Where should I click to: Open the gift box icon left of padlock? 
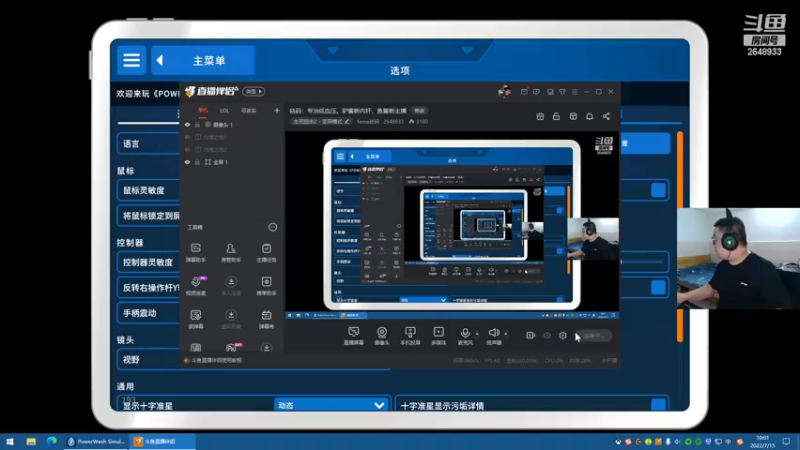pyautogui.click(x=540, y=116)
